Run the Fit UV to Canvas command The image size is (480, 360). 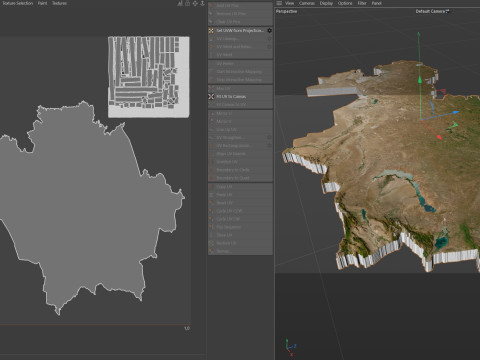240,97
